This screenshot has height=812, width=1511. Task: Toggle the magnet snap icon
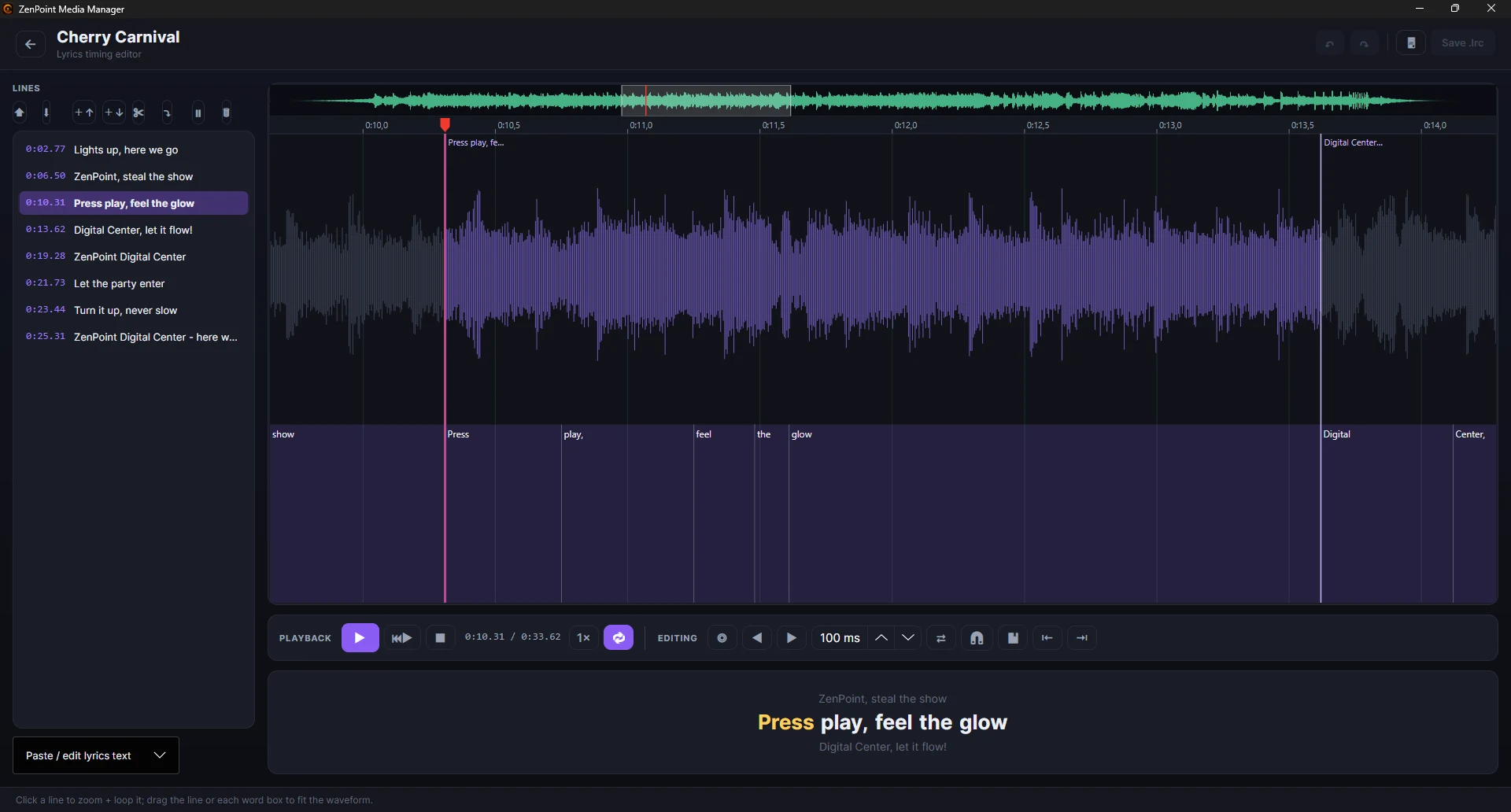(977, 638)
